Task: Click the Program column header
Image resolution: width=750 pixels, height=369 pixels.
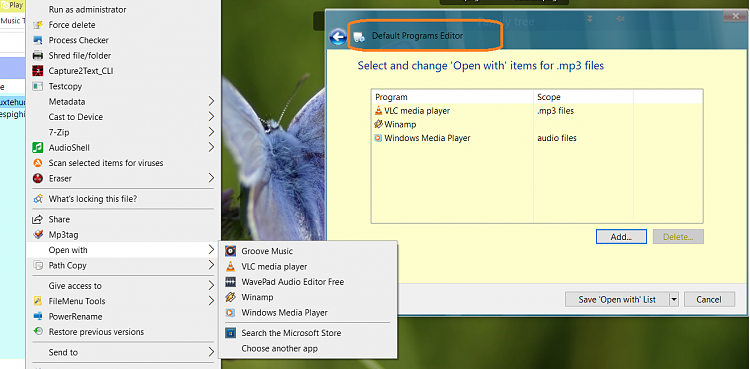Action: [x=452, y=97]
